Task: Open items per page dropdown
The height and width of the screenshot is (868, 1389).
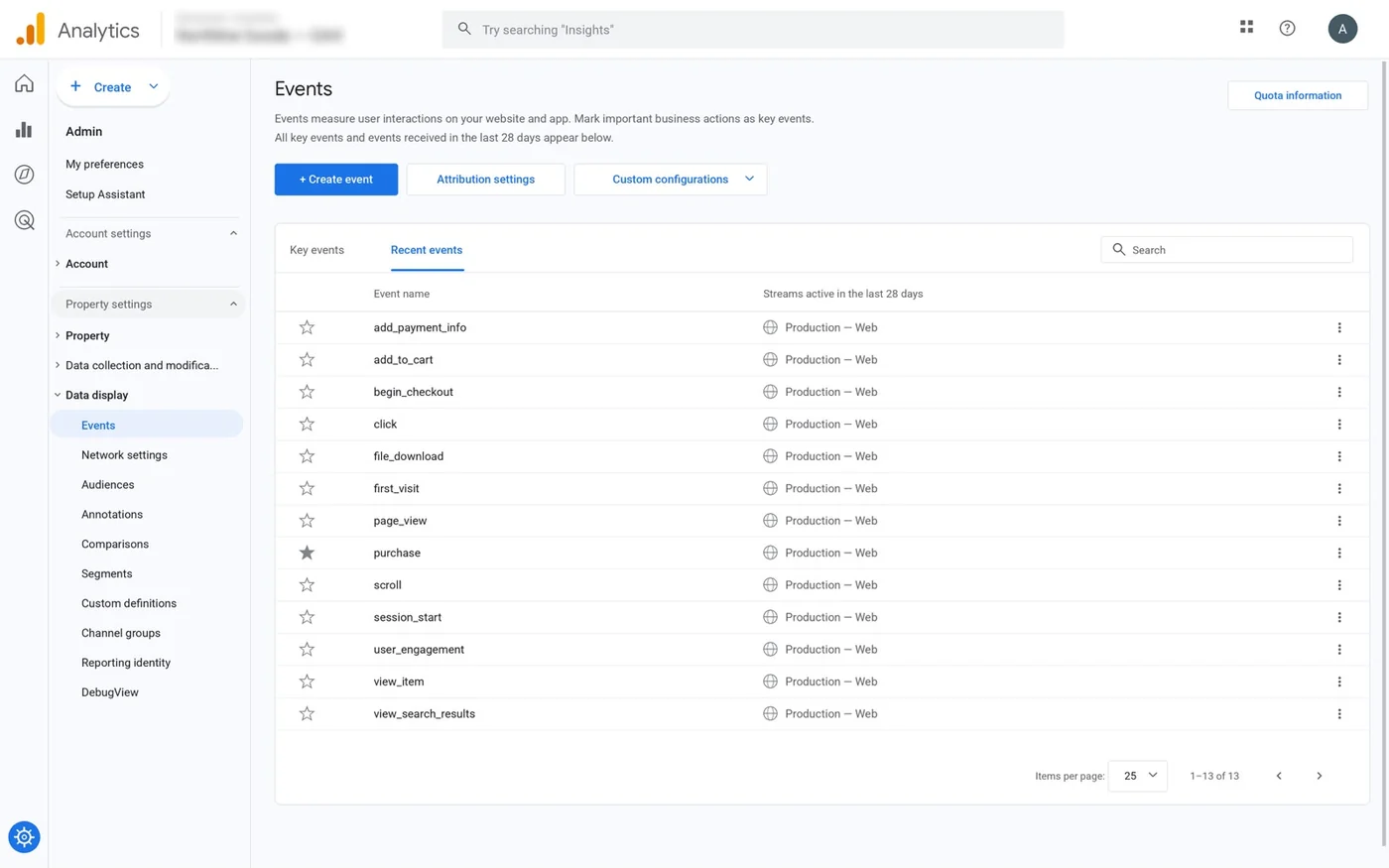Action: point(1138,776)
